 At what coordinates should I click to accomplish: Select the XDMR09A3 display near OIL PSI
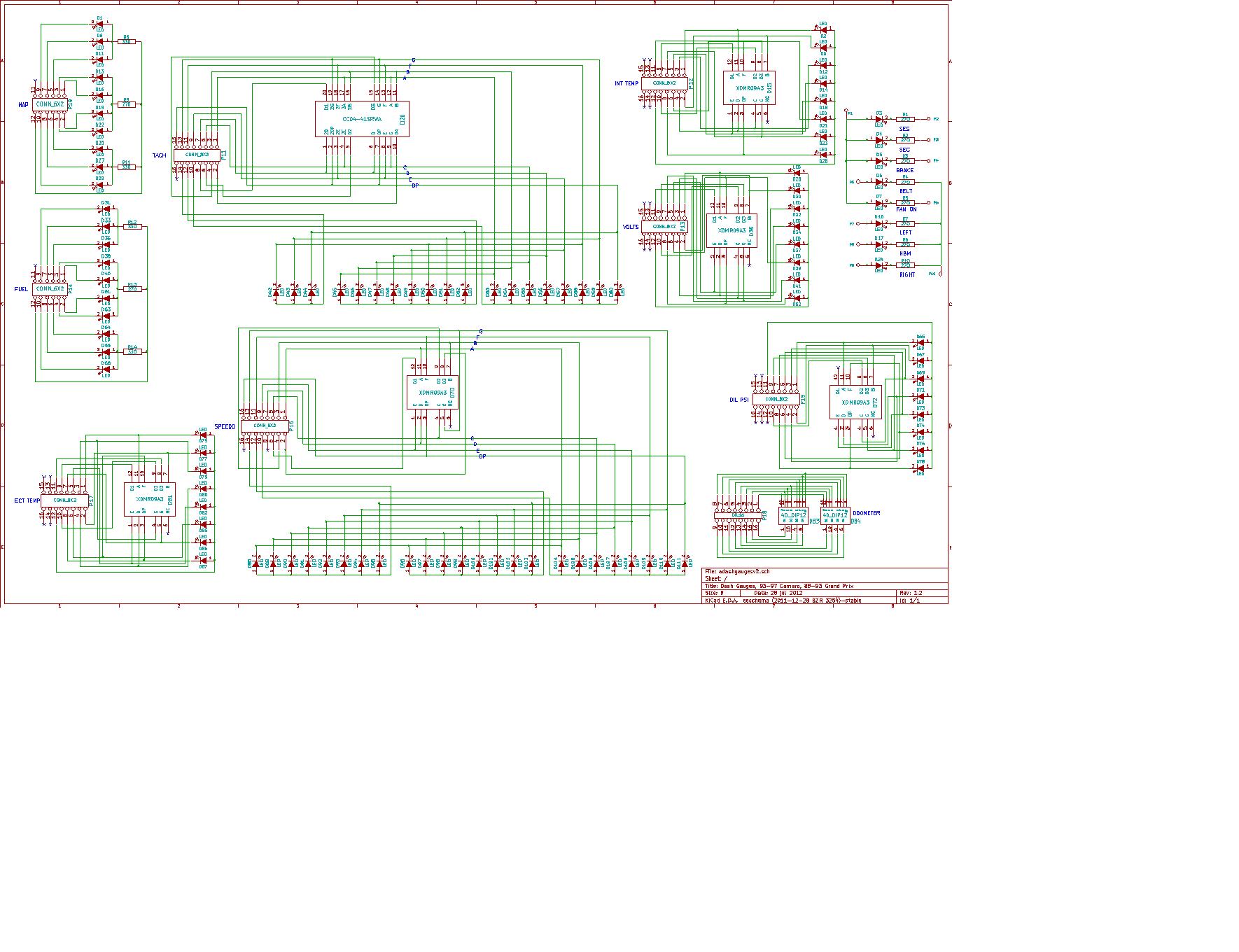pyautogui.click(x=855, y=402)
